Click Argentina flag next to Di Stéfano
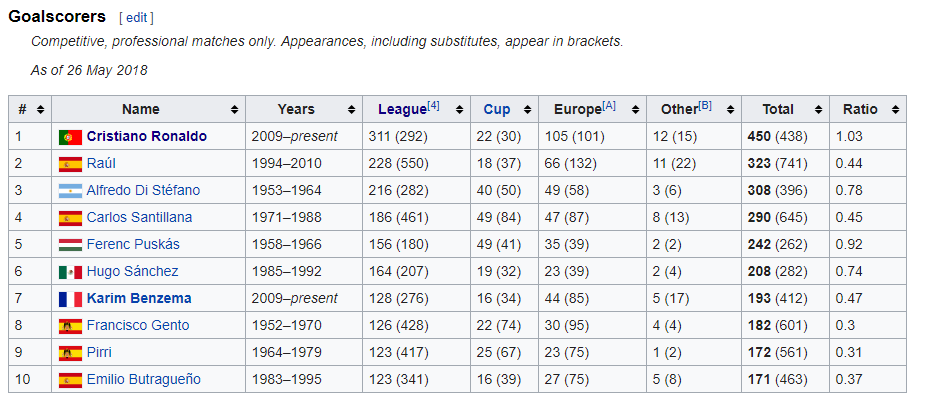 70,191
